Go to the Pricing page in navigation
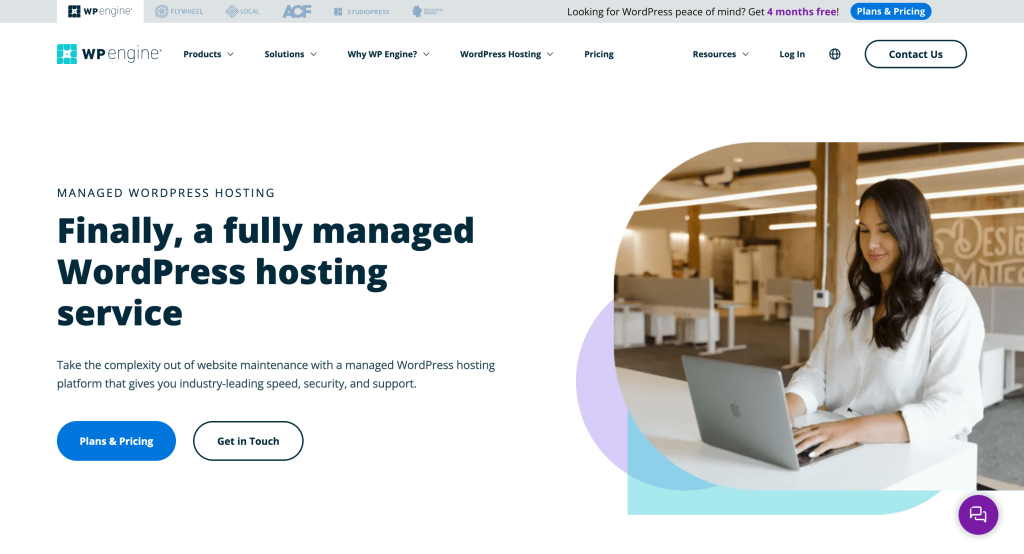The image size is (1024, 554). (599, 54)
